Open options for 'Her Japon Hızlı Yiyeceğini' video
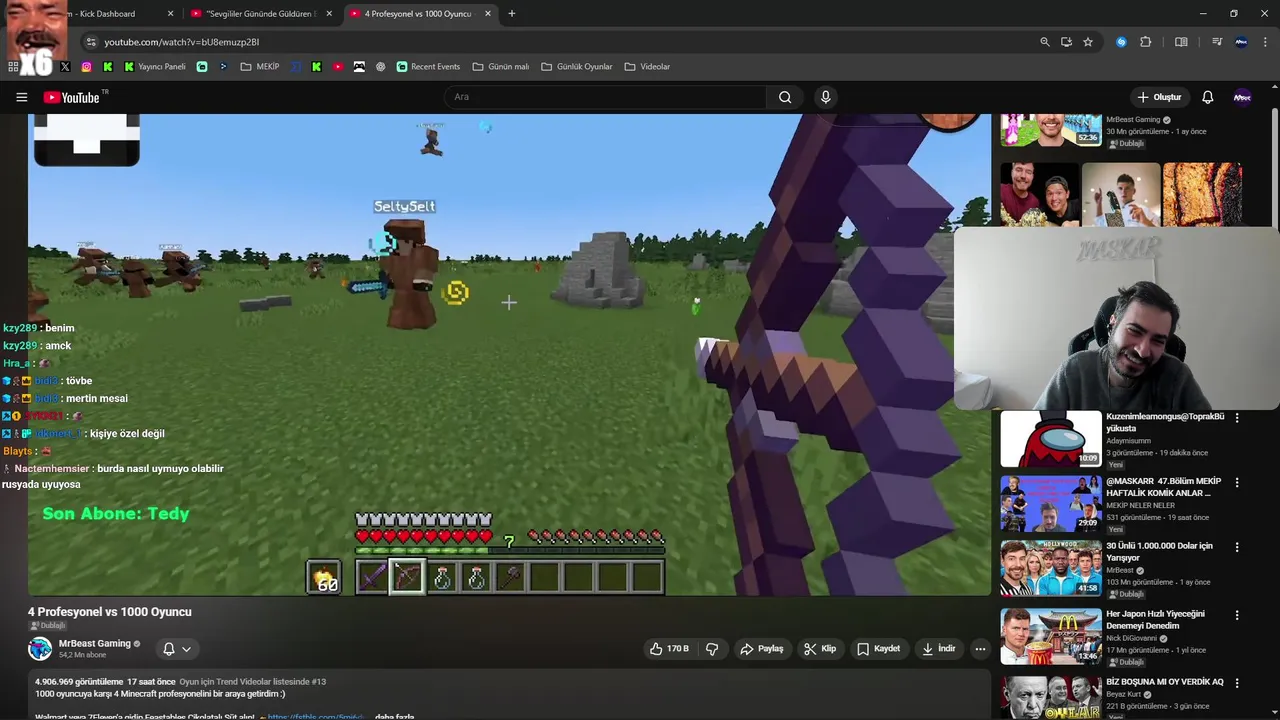This screenshot has height=720, width=1280. point(1237,615)
